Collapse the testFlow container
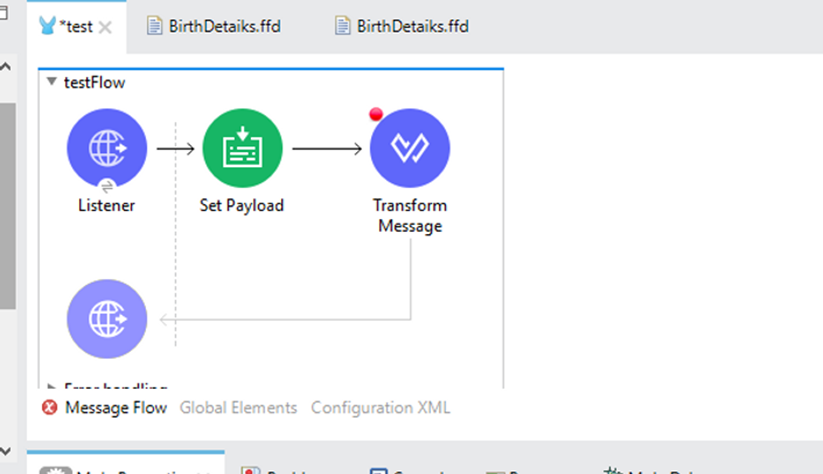Image resolution: width=823 pixels, height=474 pixels. tap(51, 83)
